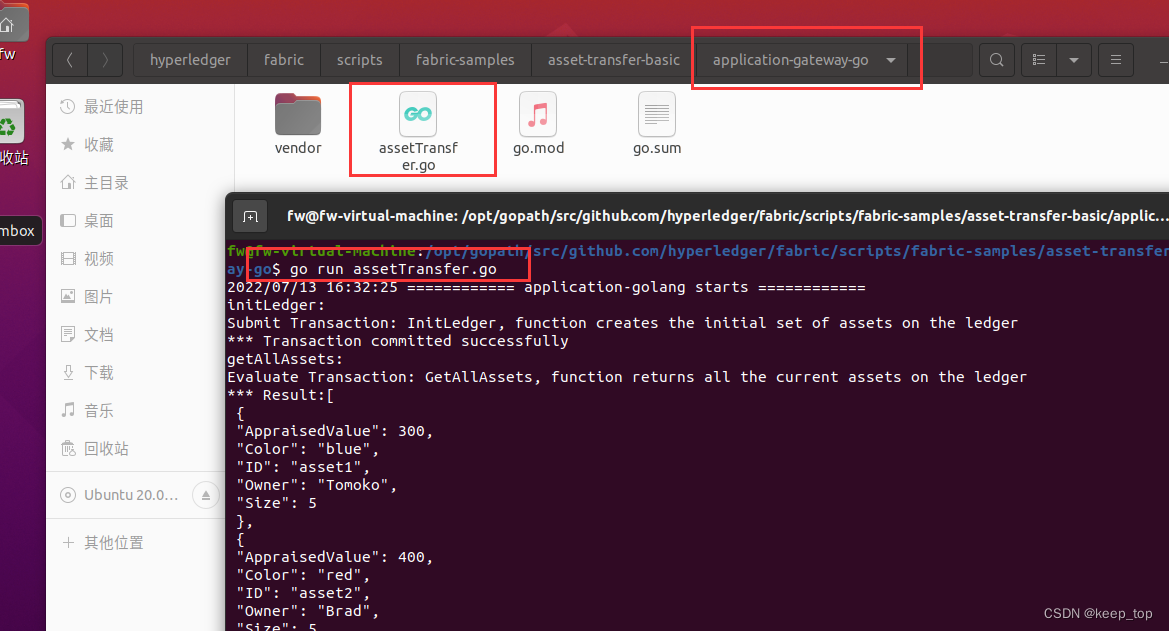Select the go.mod file
Viewport: 1169px width, 631px height.
coord(538,124)
